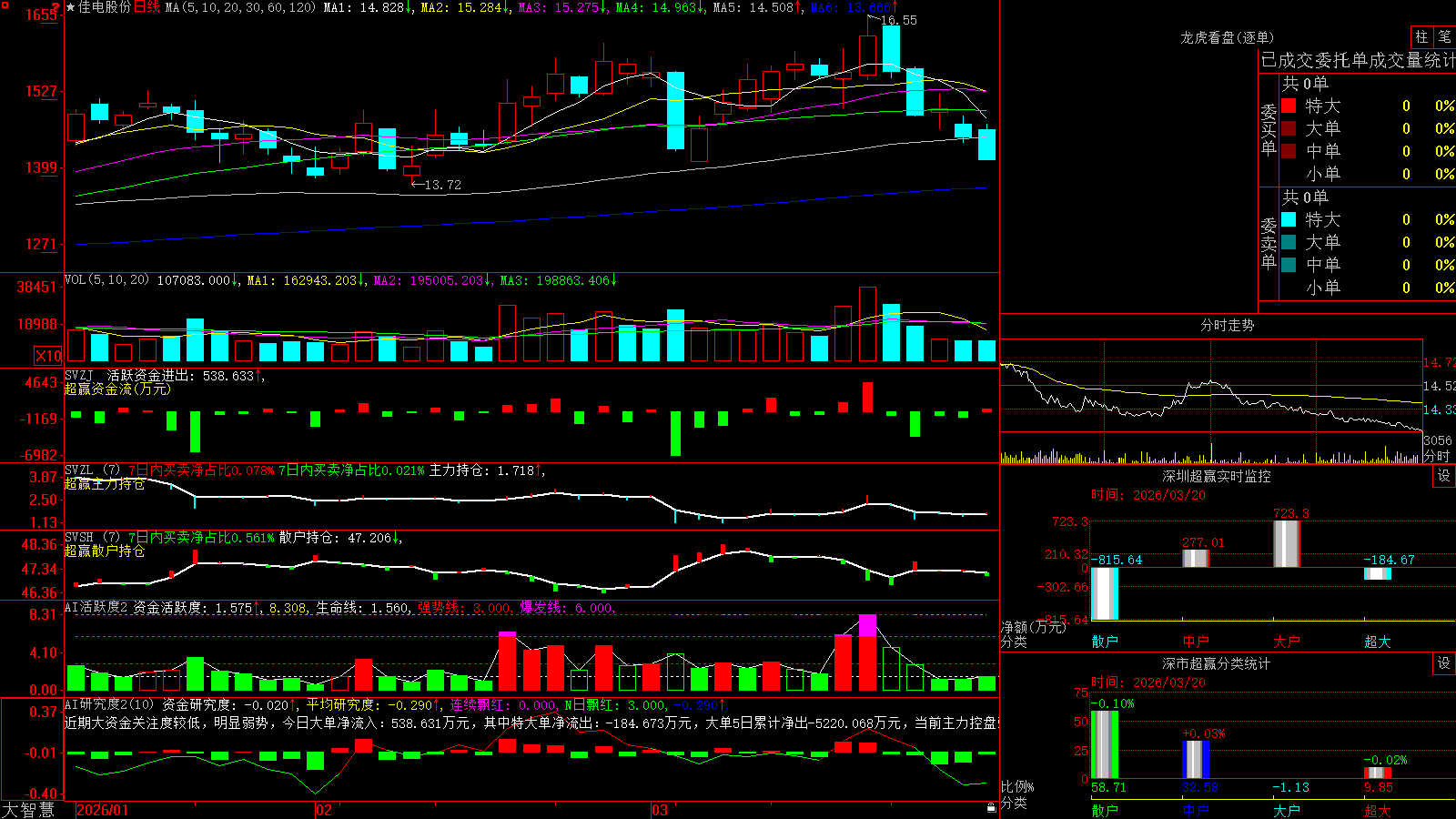Switch order view to 柱 (bar) mode
This screenshot has width=1456, height=819.
[x=1421, y=36]
